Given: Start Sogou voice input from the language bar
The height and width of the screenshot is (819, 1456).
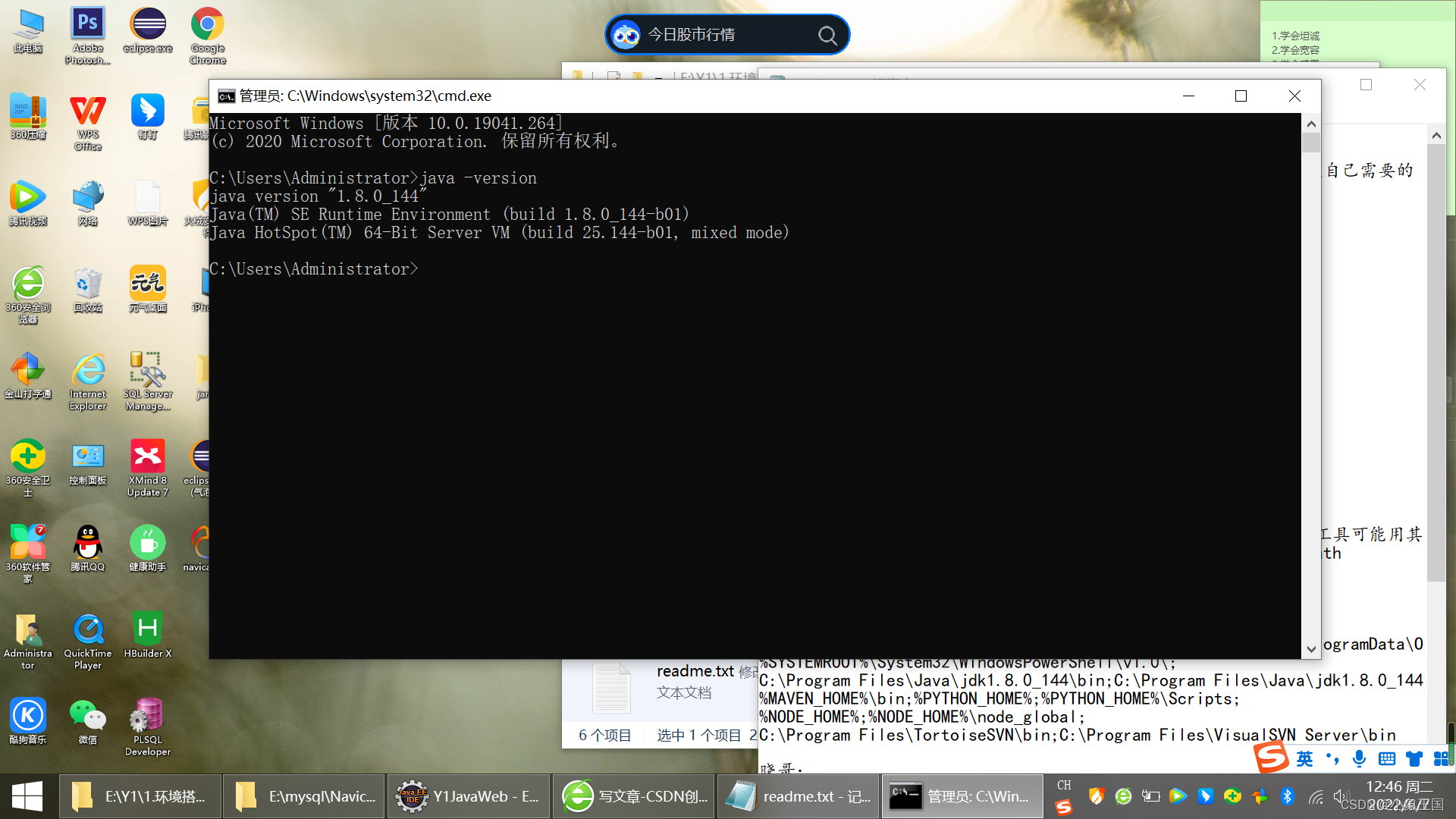Looking at the screenshot, I should [x=1359, y=758].
